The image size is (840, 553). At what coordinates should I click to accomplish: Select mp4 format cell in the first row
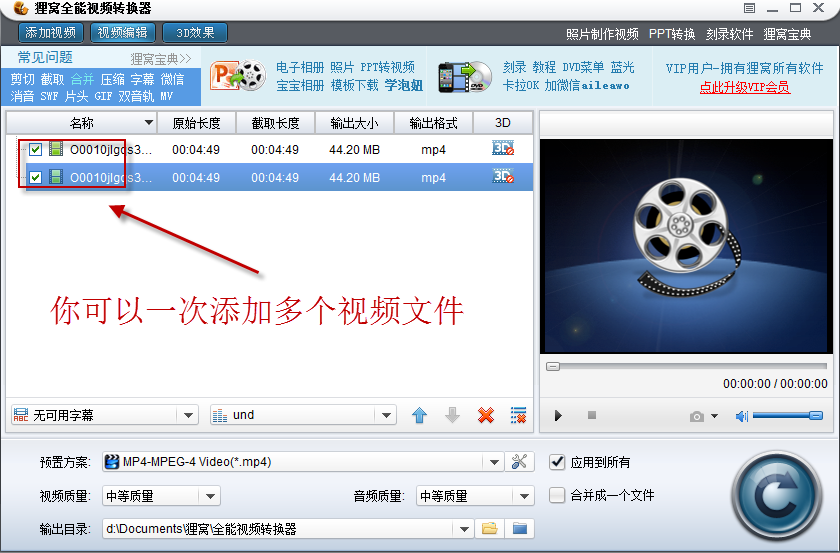click(433, 150)
